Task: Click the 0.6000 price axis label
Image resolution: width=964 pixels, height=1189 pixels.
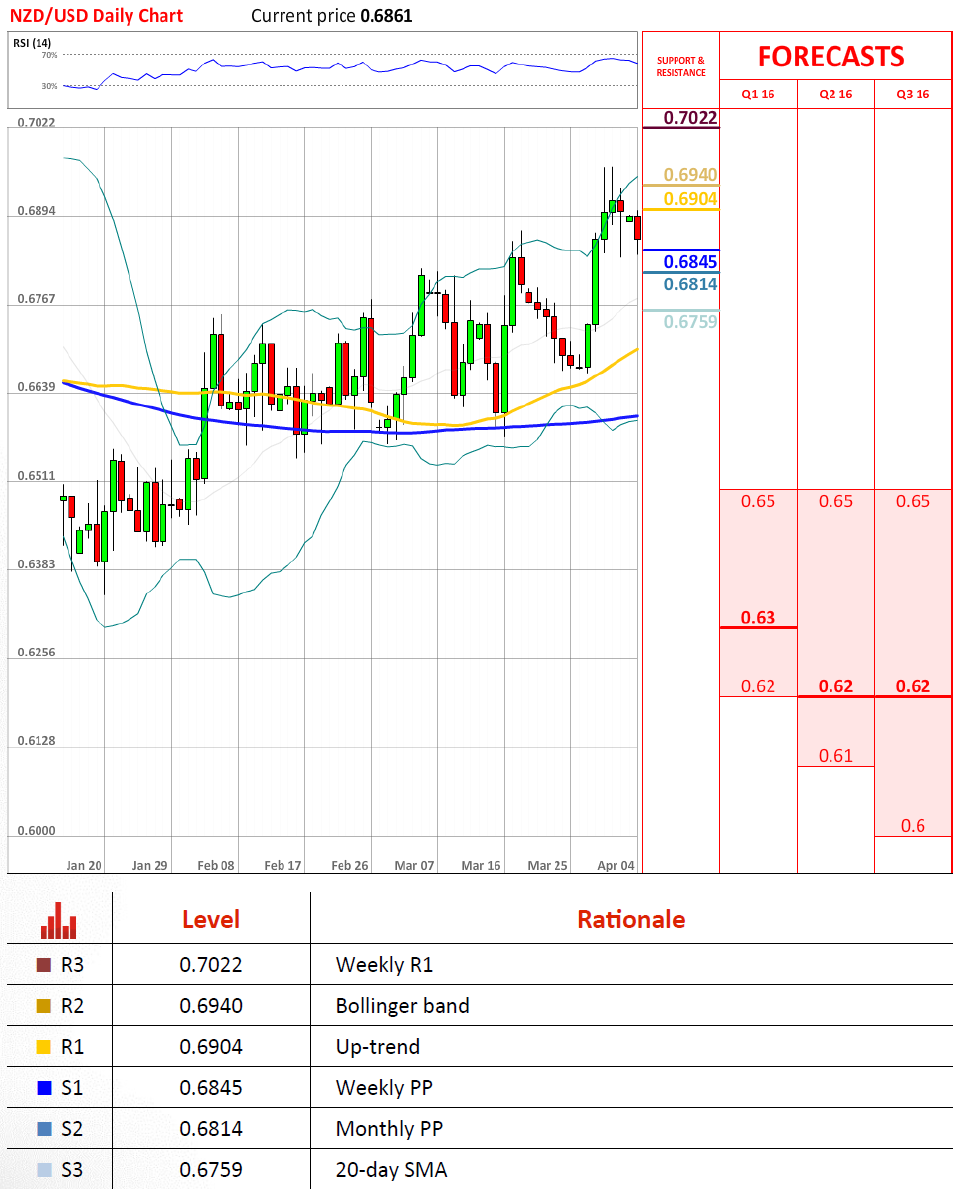Action: (36, 830)
